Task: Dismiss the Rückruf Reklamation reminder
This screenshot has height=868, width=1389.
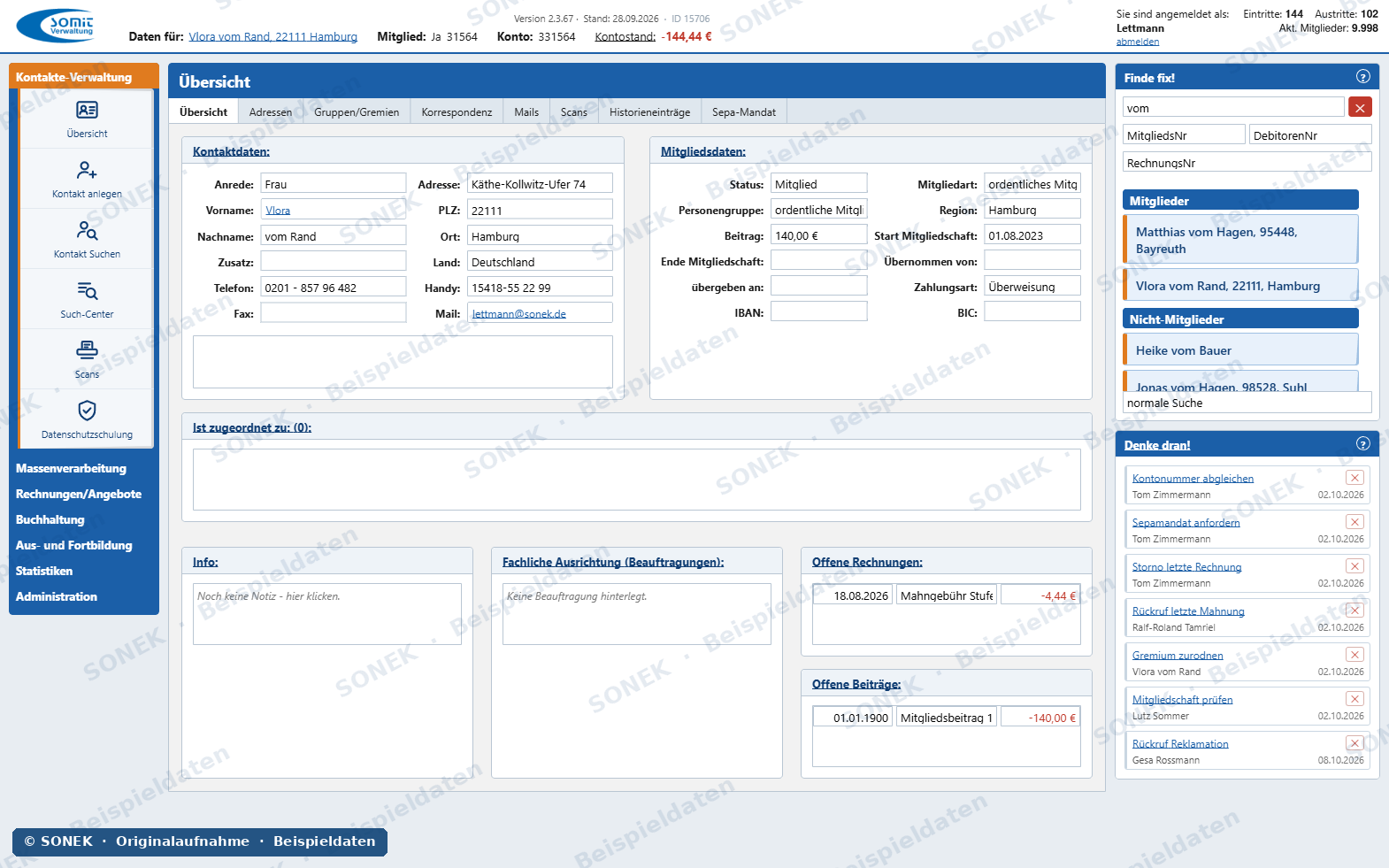Action: click(x=1354, y=743)
